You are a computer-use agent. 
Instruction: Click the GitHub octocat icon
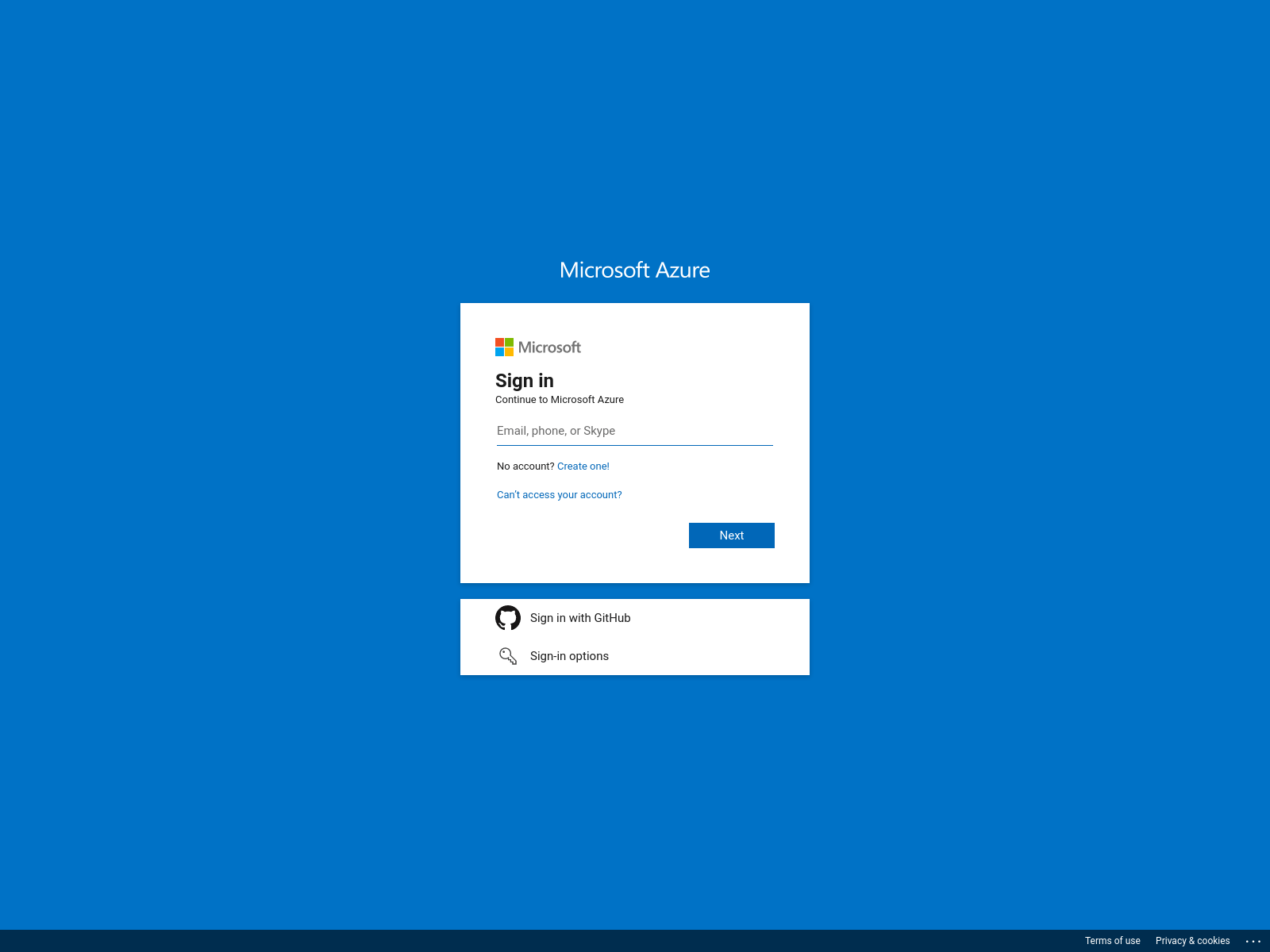pos(508,618)
